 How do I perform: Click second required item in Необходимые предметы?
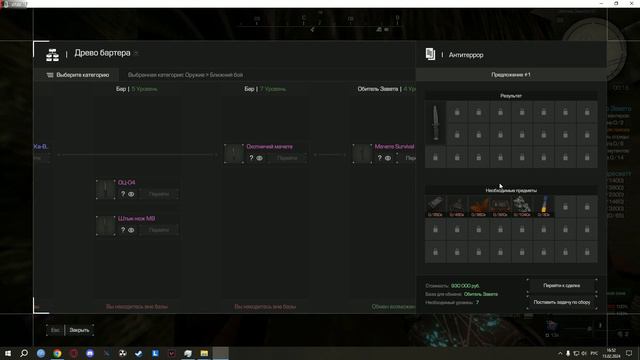pyautogui.click(x=457, y=207)
